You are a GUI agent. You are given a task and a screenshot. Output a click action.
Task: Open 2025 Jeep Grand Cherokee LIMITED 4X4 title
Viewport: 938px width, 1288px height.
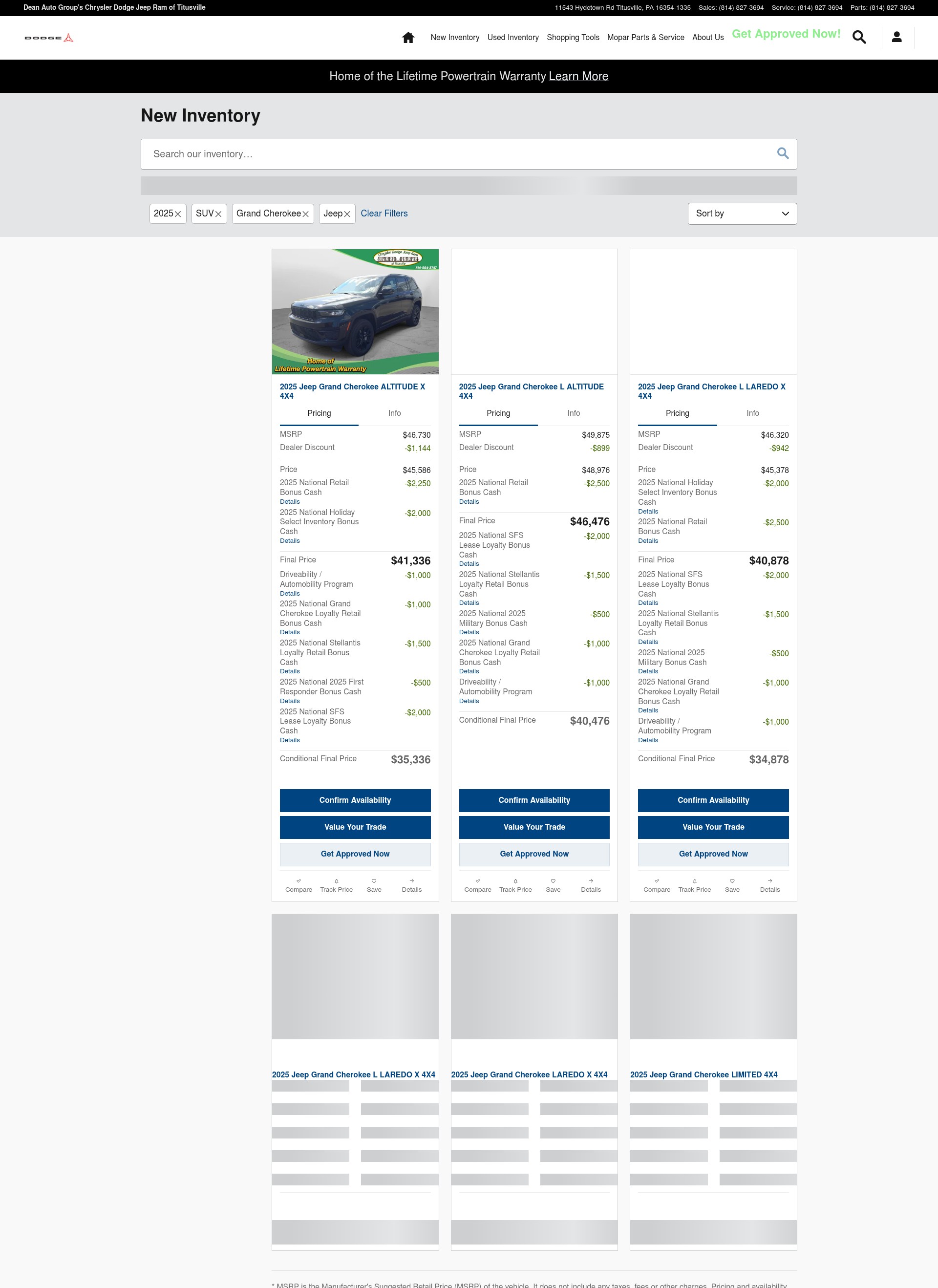click(703, 1074)
